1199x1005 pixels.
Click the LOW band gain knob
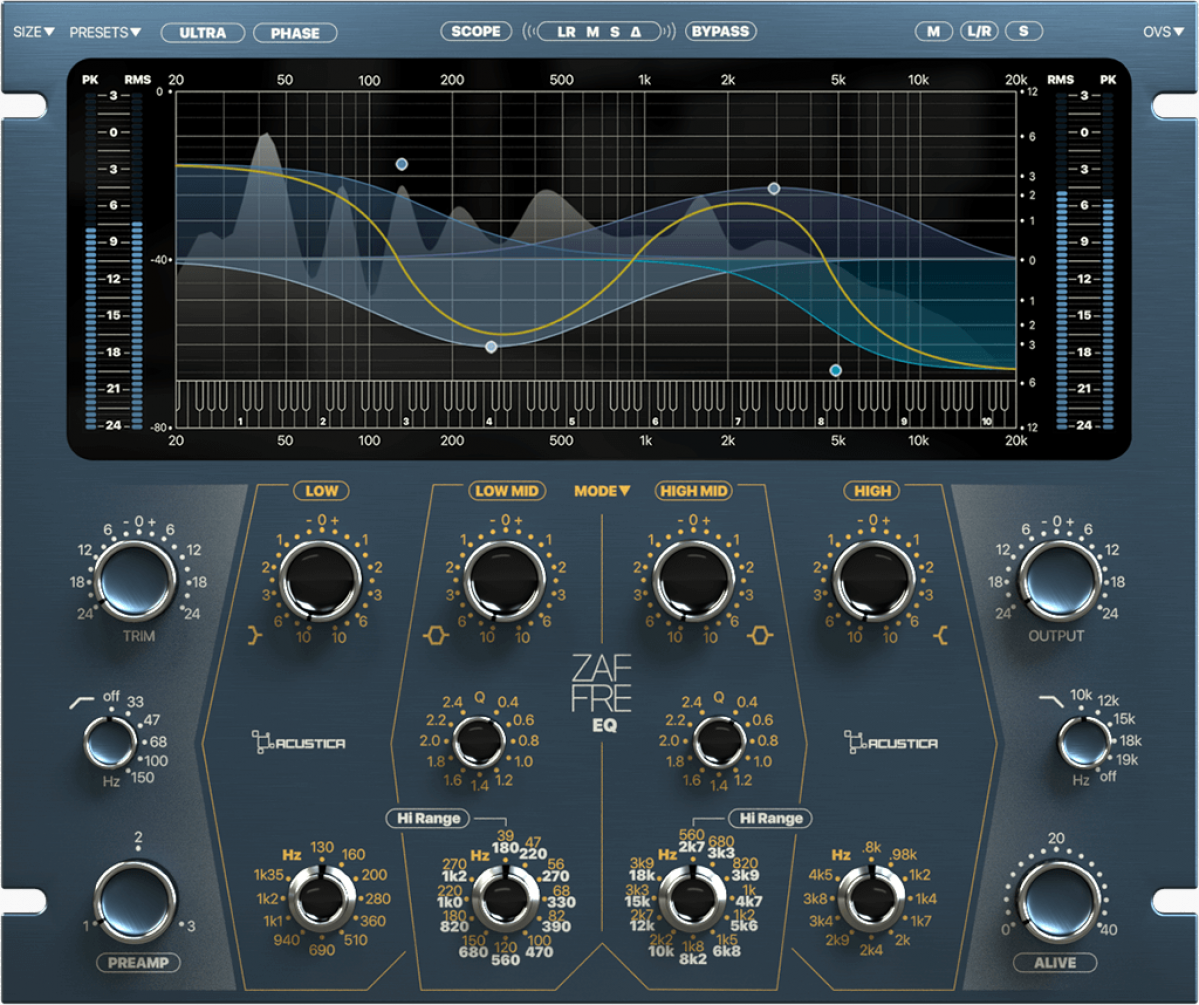point(320,580)
